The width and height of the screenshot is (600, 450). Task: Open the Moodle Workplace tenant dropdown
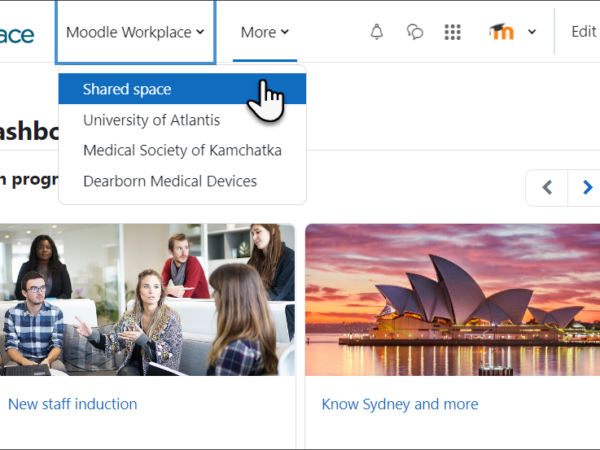135,32
